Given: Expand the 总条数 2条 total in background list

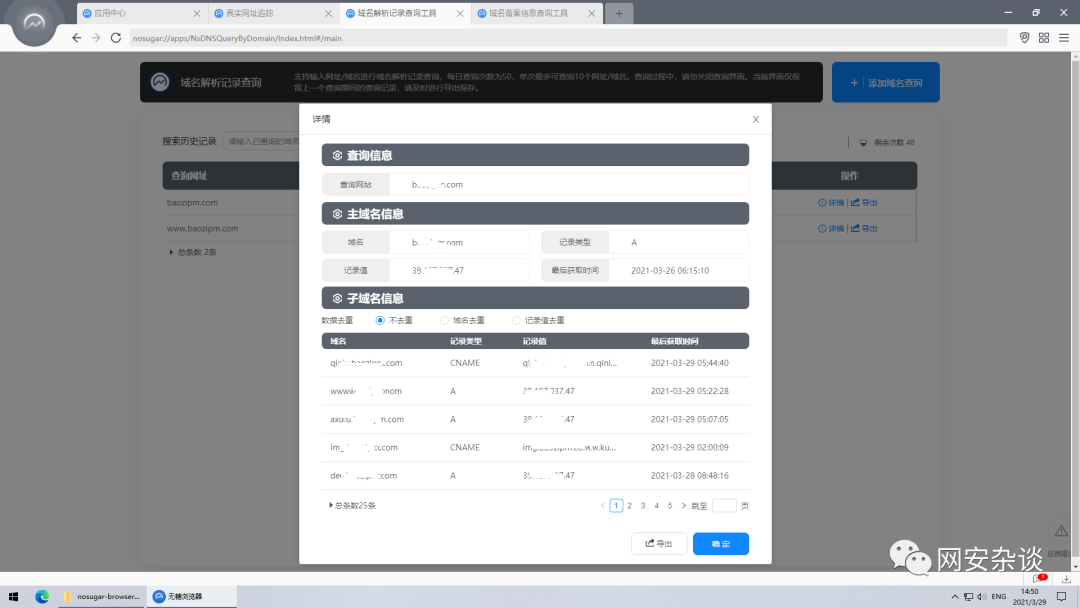Looking at the screenshot, I should [193, 252].
